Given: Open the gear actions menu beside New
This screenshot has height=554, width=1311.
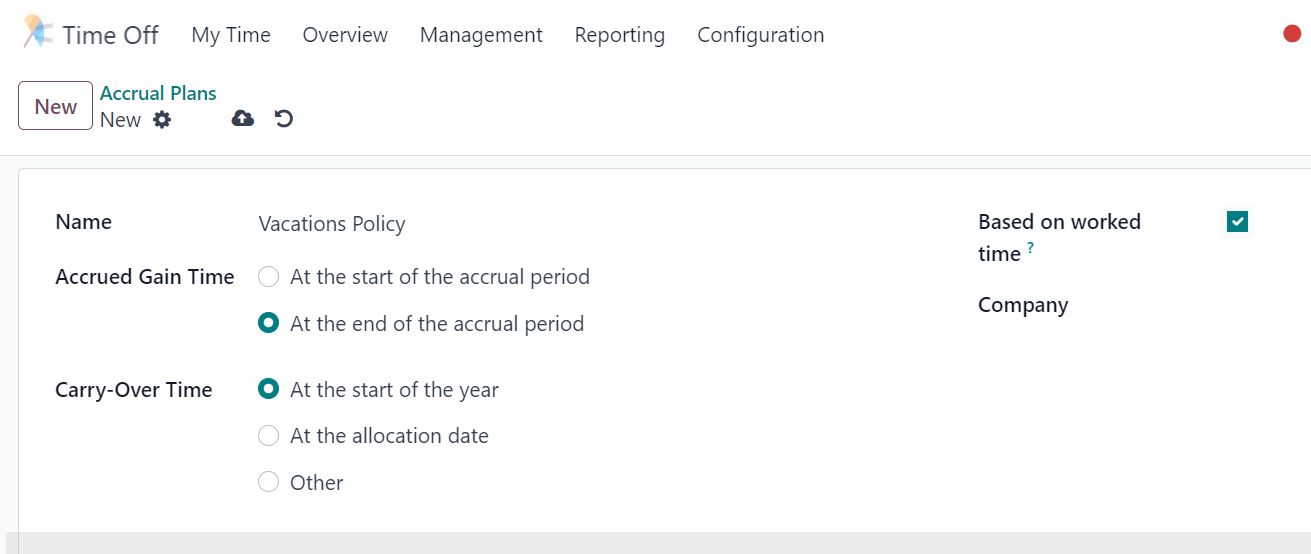Looking at the screenshot, I should [x=162, y=120].
